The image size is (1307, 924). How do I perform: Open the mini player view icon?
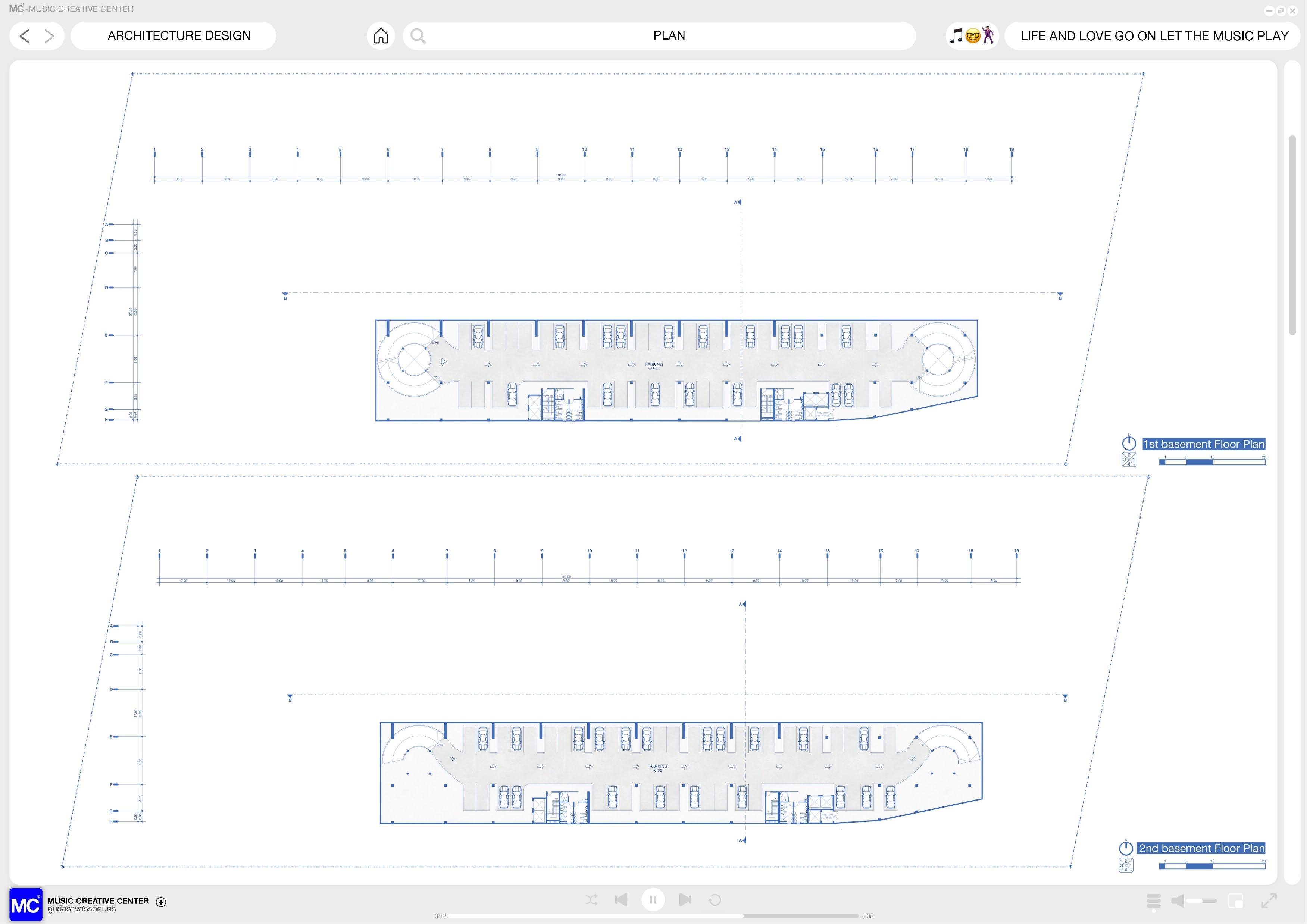1235,900
